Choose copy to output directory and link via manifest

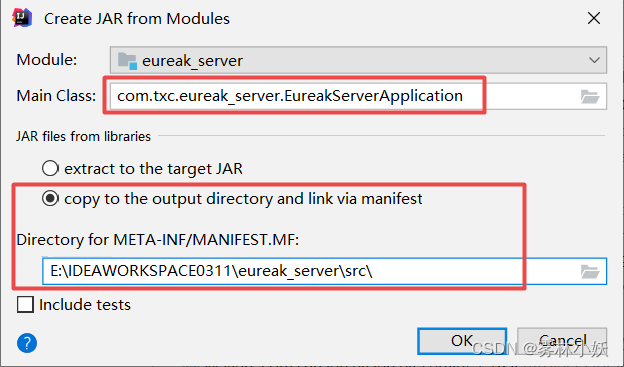pyautogui.click(x=50, y=198)
